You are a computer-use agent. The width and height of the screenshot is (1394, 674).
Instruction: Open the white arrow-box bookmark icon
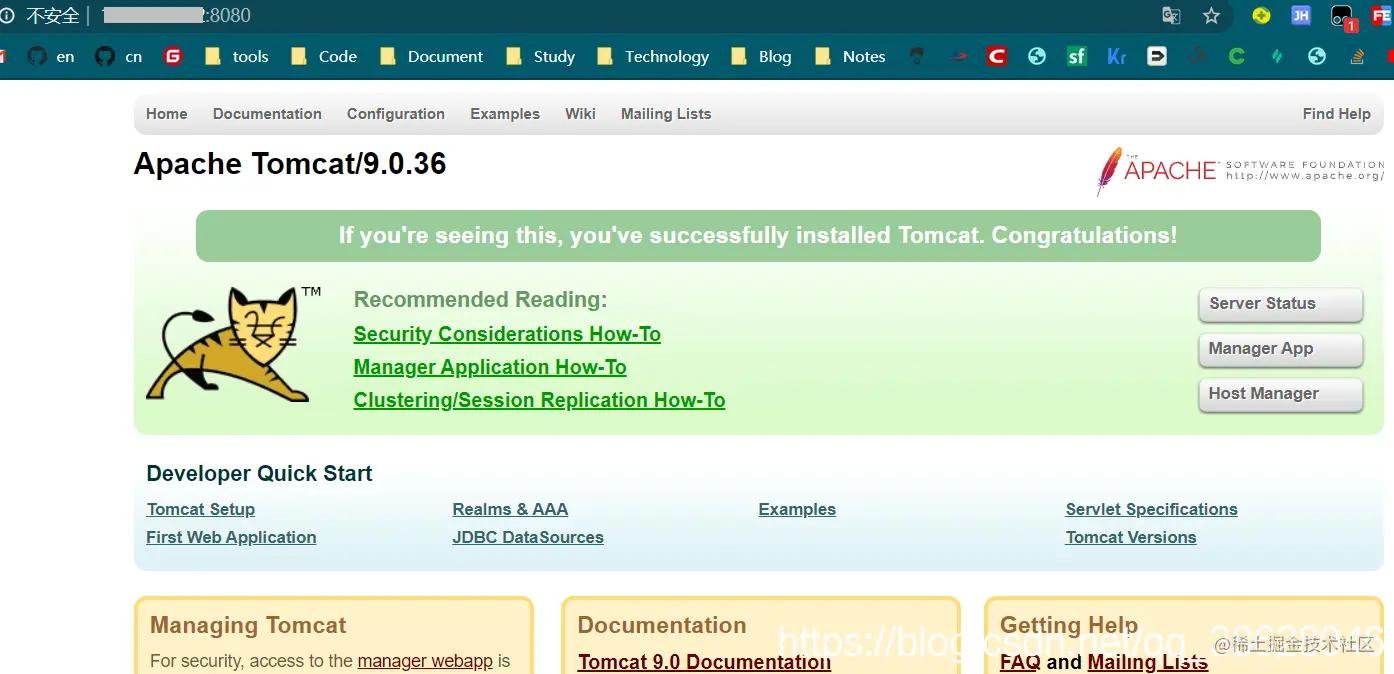tap(1157, 57)
